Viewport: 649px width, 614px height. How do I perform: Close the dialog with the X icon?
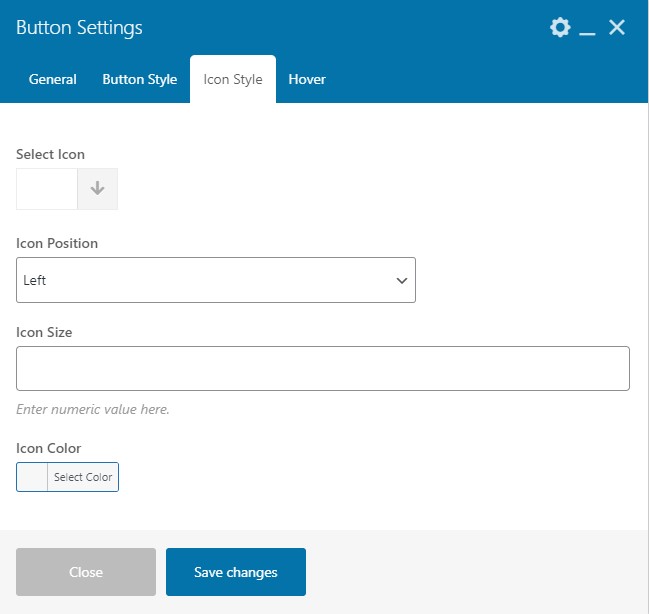click(617, 28)
